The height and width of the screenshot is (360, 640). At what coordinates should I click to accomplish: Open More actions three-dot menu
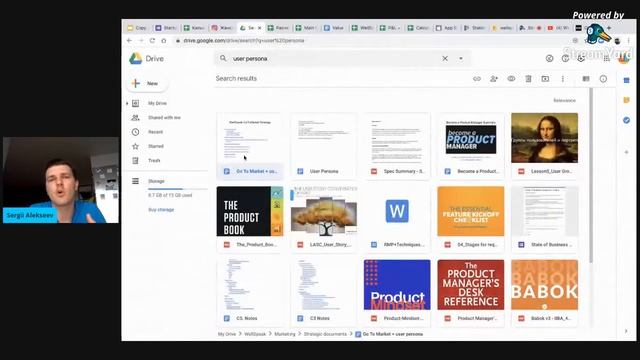(x=562, y=79)
